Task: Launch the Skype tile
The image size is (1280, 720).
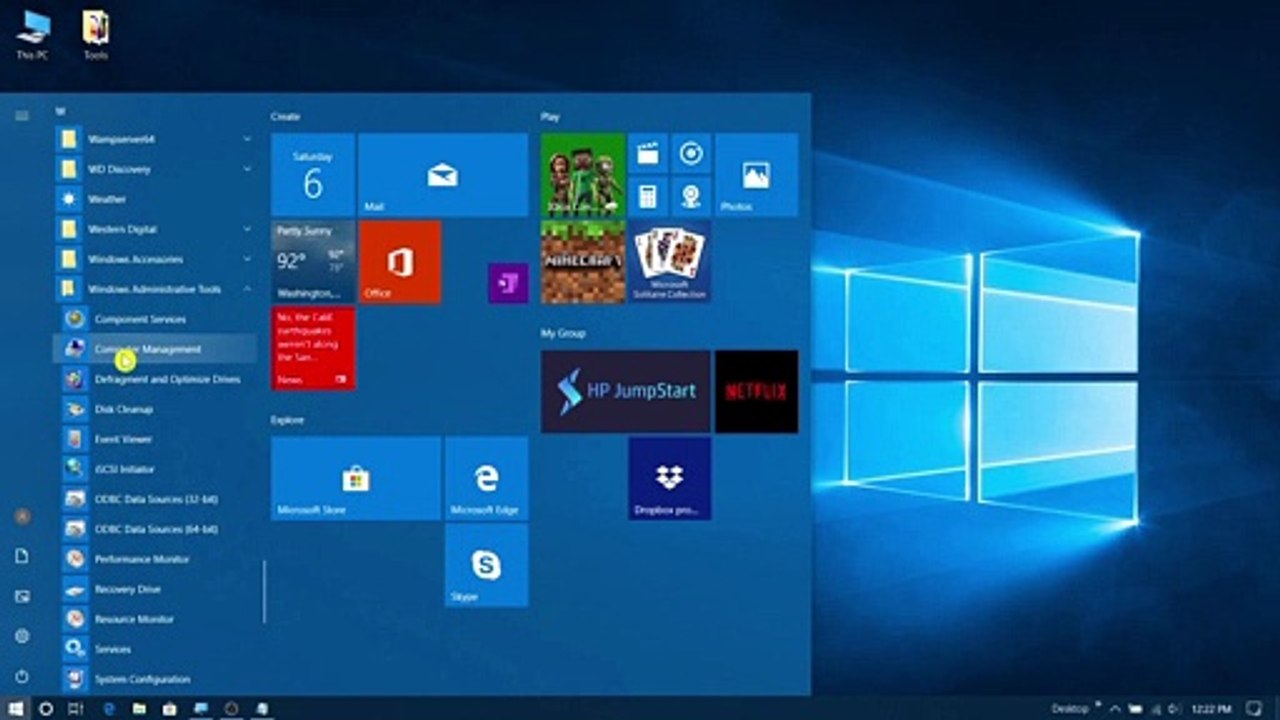Action: pos(487,565)
